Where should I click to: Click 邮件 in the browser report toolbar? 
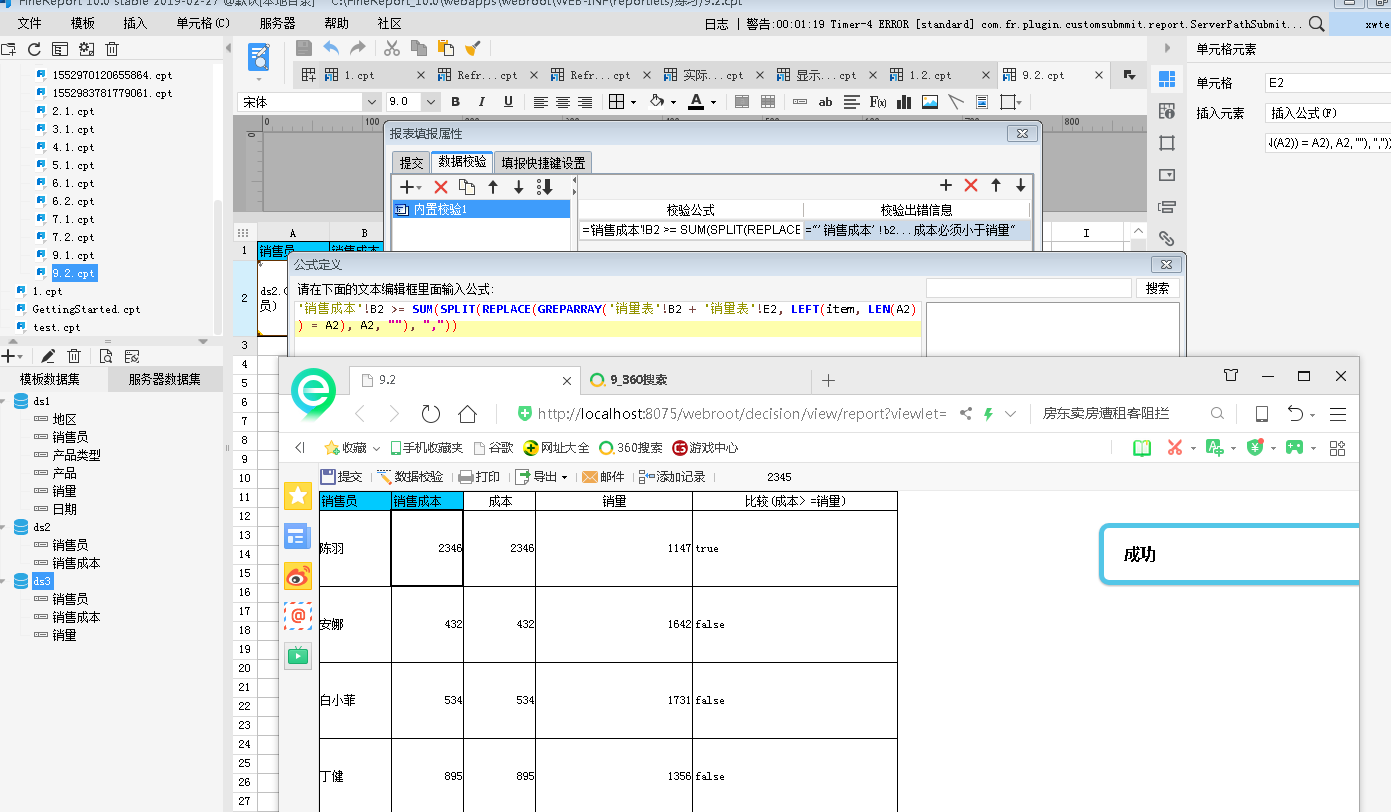click(x=603, y=477)
